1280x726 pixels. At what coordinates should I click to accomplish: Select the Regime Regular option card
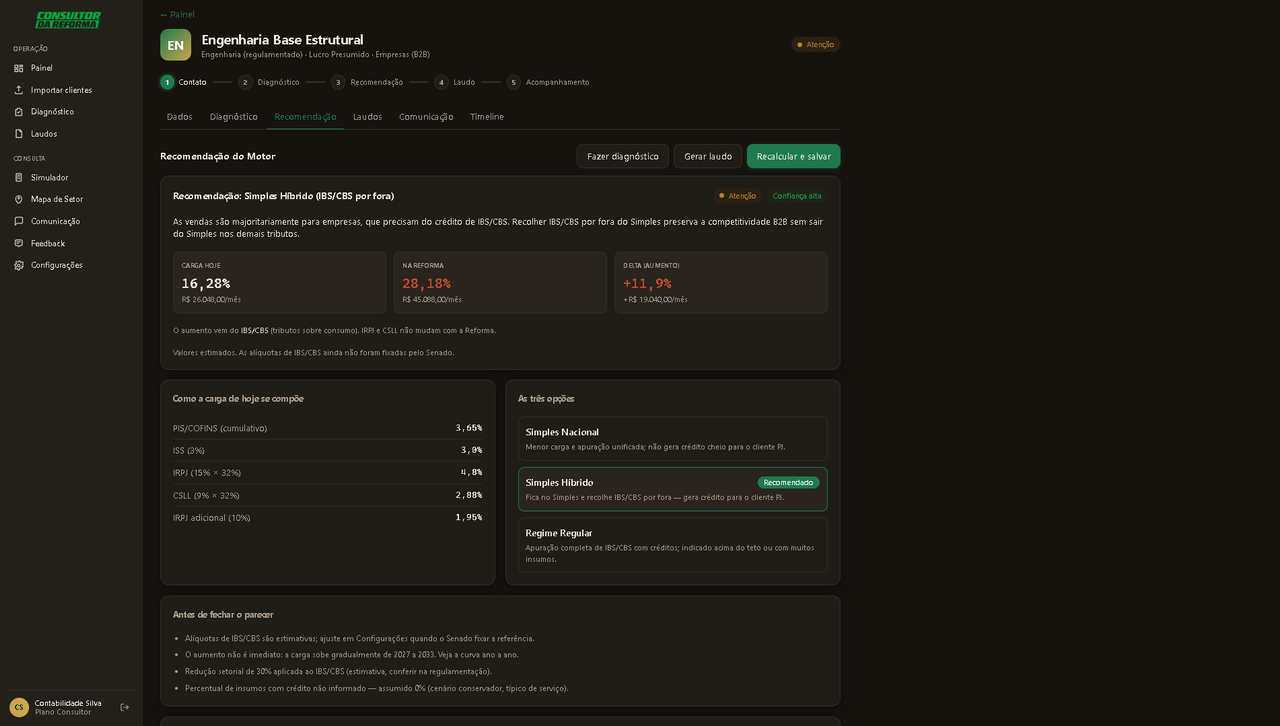[x=673, y=545]
